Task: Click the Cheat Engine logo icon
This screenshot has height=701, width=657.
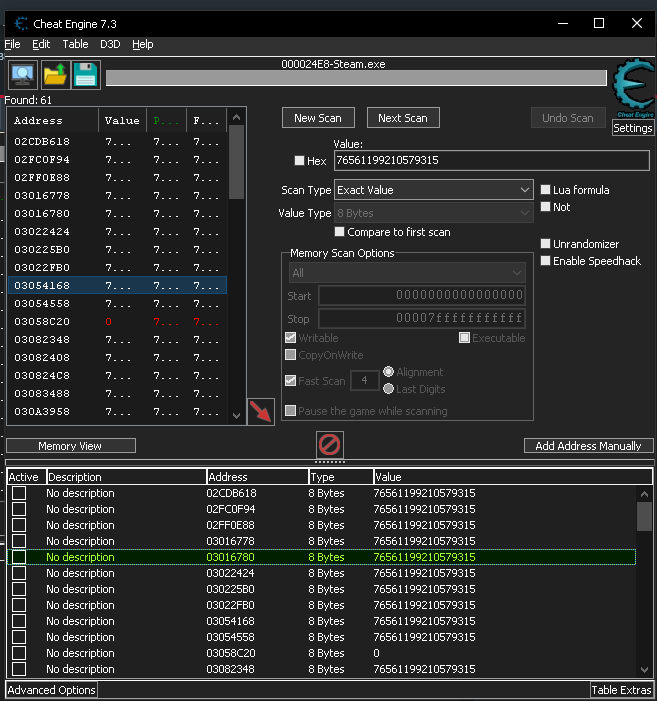Action: (632, 84)
